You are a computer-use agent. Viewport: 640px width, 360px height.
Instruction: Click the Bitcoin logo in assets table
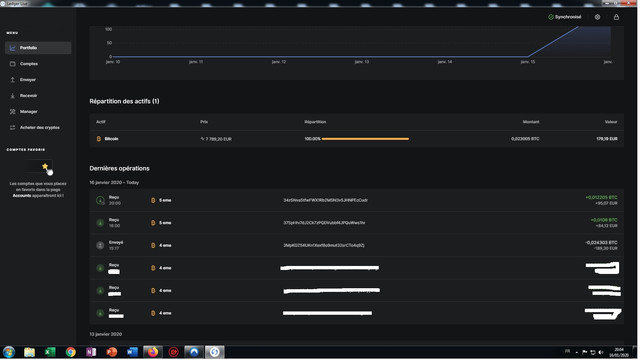98,139
